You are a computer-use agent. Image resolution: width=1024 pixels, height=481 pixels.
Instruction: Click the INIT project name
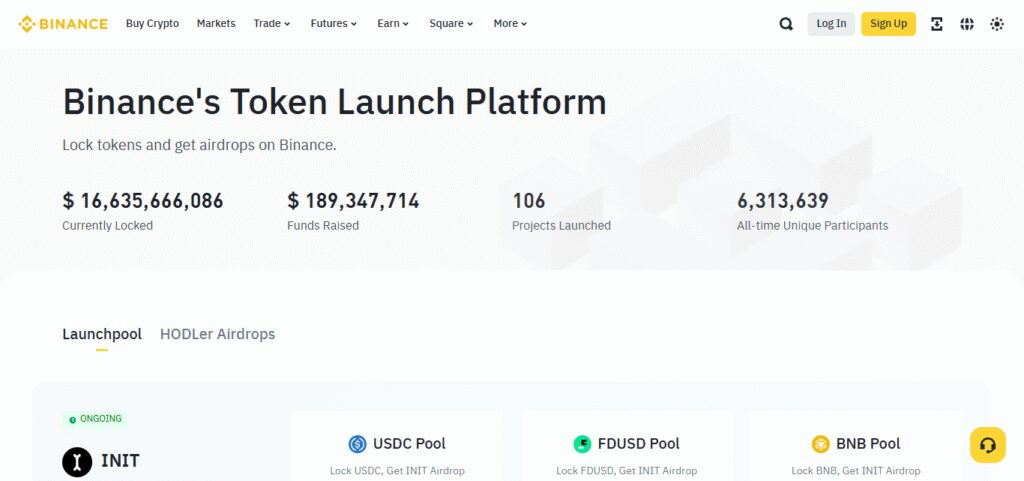click(x=120, y=461)
